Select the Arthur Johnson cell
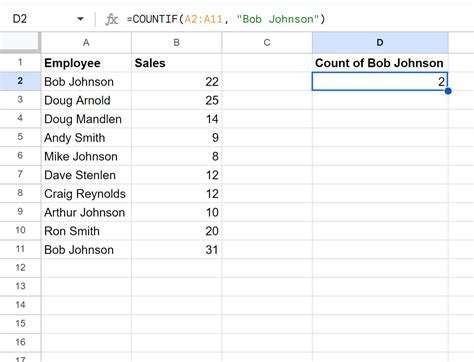The width and height of the screenshot is (474, 362). pos(86,212)
